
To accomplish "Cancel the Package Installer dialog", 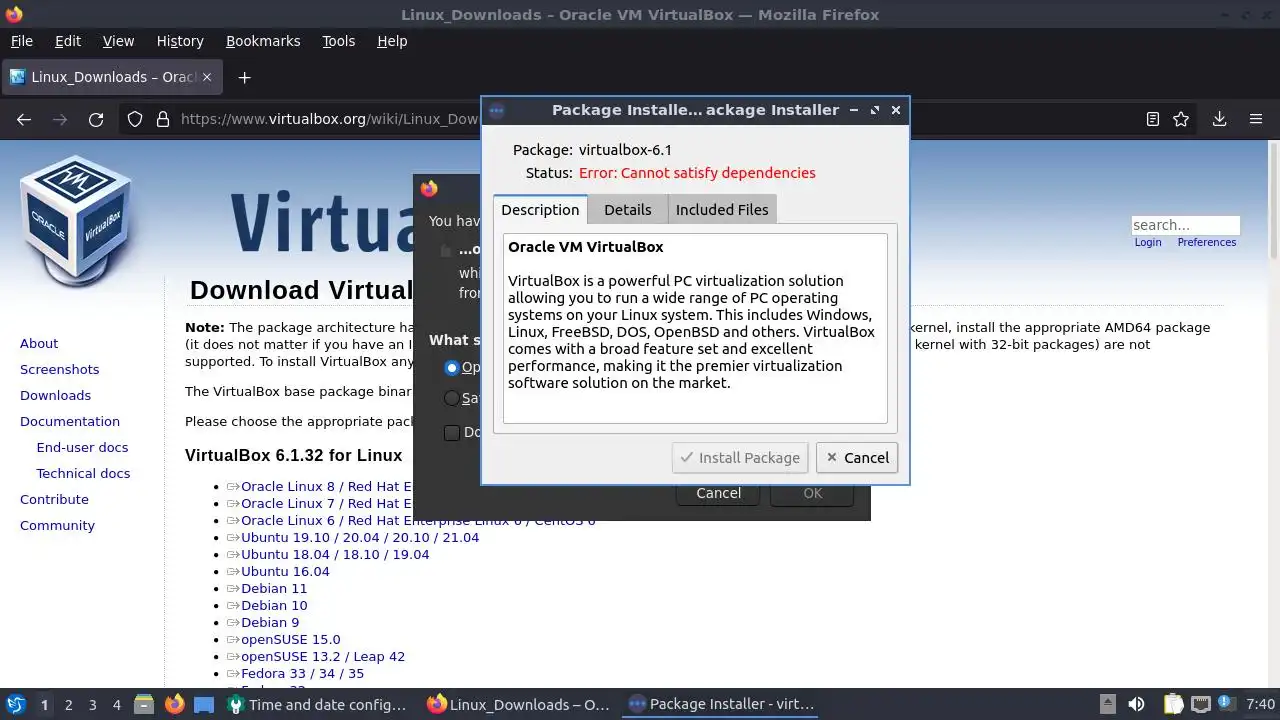I will (857, 457).
